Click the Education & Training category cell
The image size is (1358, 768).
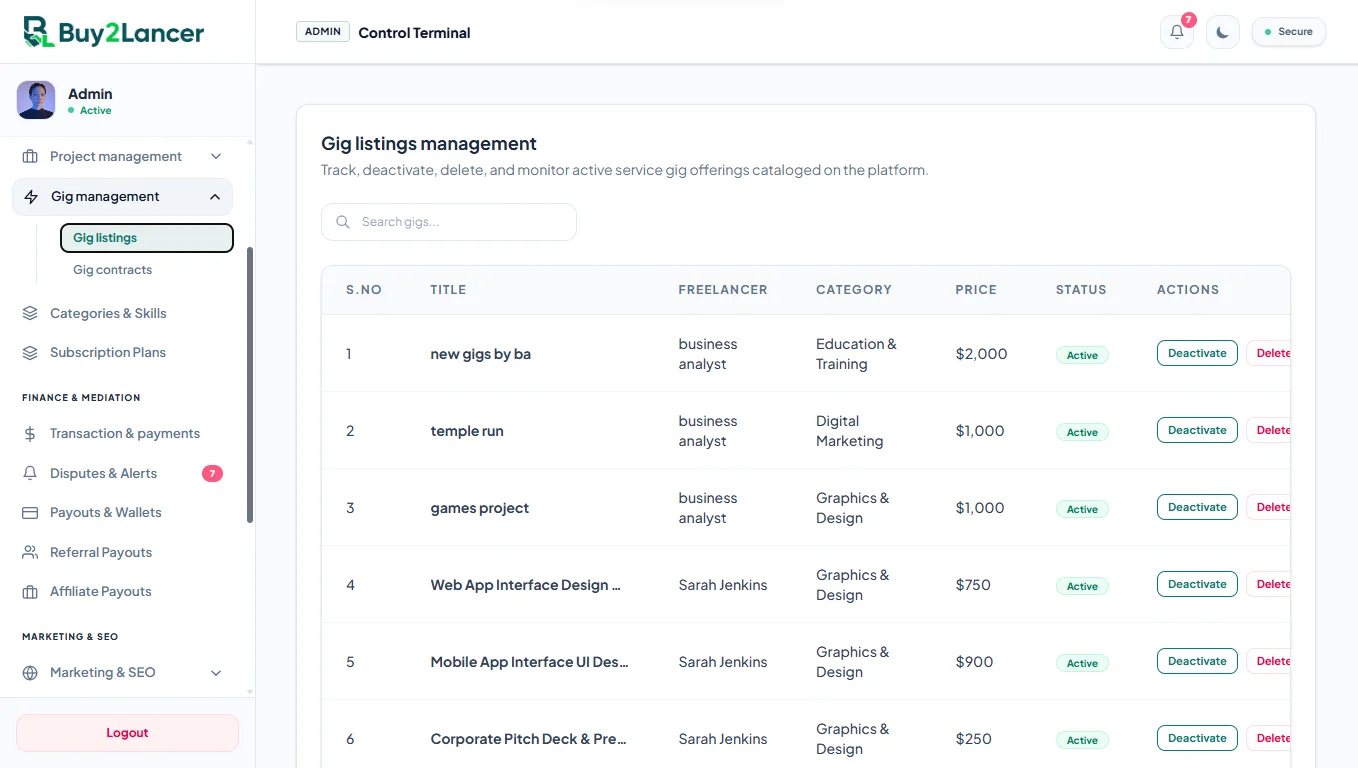click(x=856, y=354)
